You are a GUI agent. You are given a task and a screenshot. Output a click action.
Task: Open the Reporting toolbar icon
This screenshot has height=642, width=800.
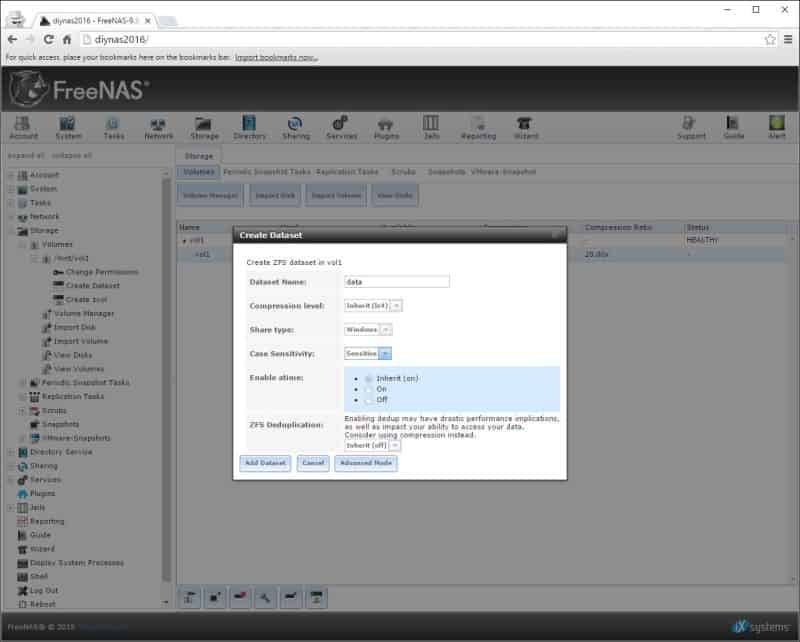[x=478, y=127]
